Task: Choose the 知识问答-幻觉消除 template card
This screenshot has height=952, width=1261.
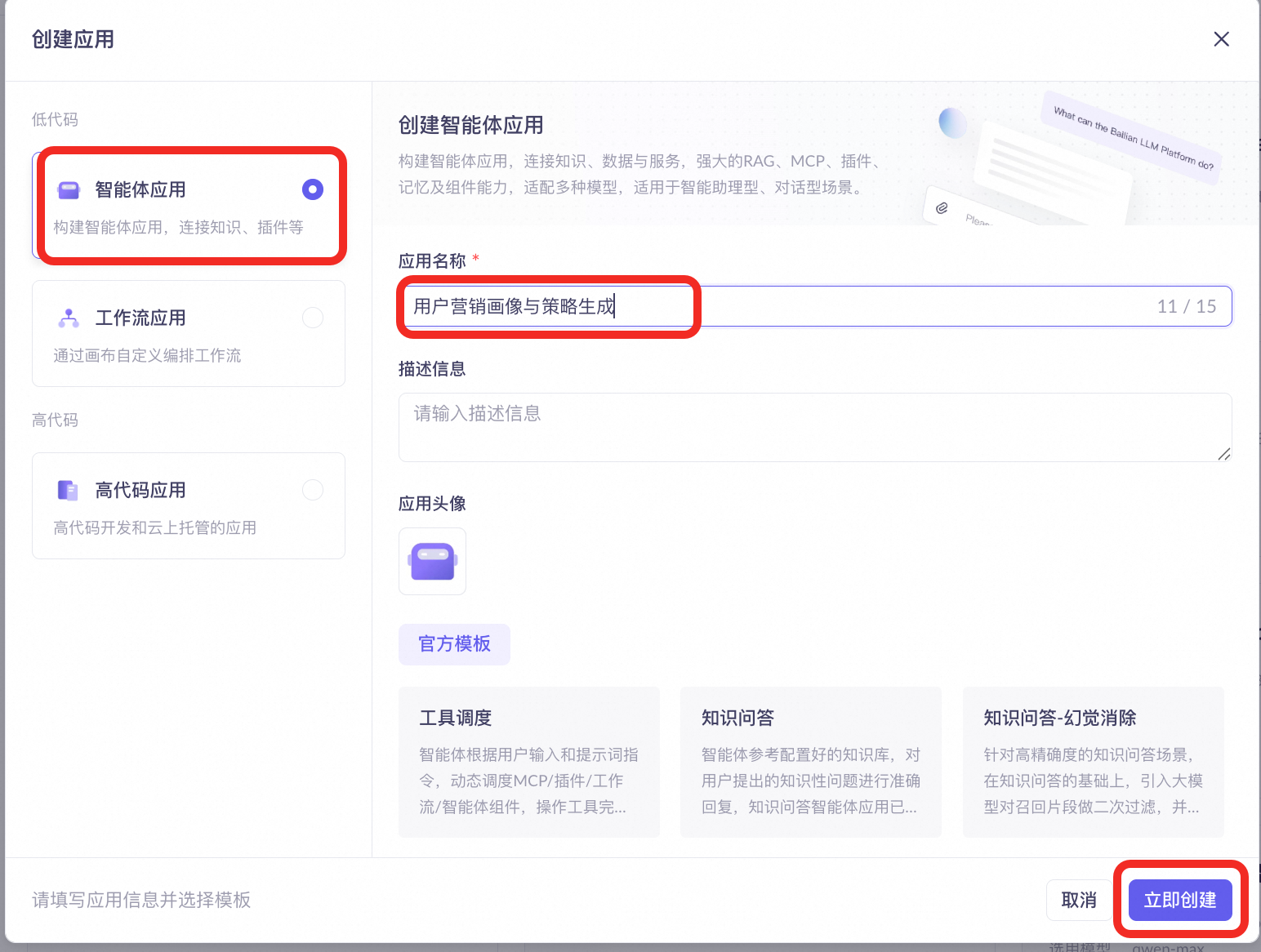Action: [x=1094, y=762]
